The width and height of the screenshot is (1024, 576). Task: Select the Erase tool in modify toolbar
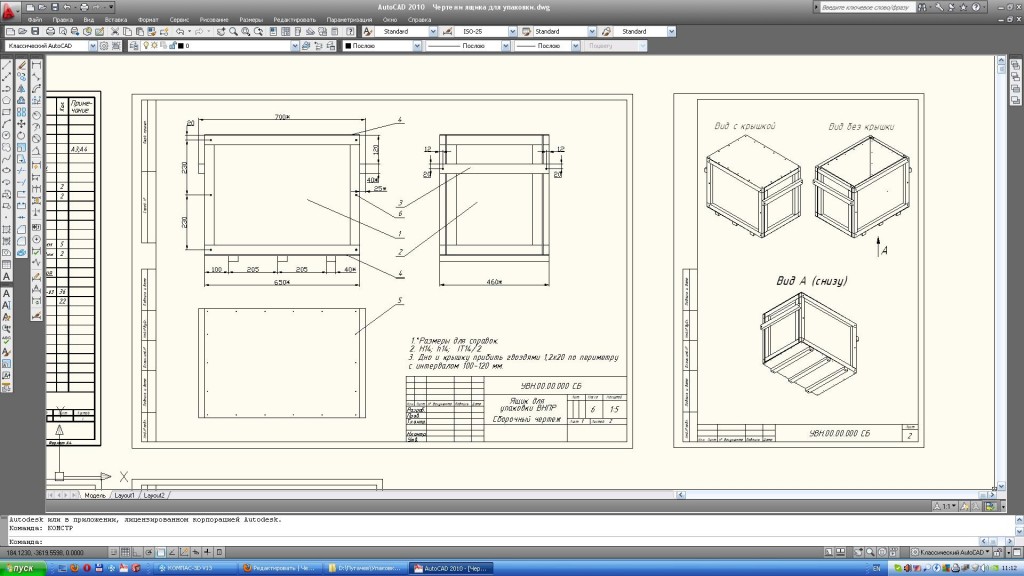point(22,65)
